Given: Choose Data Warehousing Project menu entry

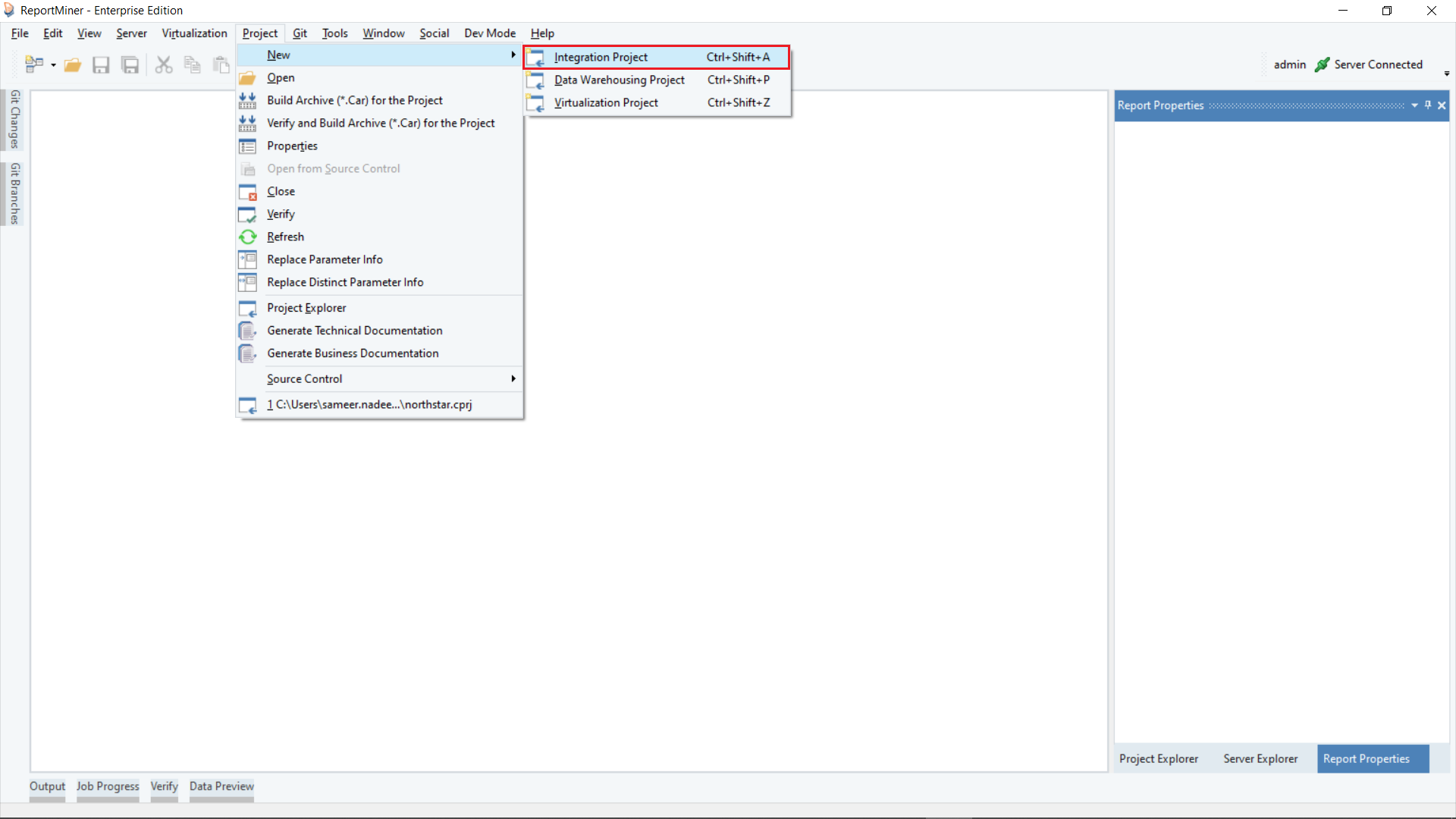Looking at the screenshot, I should (x=619, y=80).
